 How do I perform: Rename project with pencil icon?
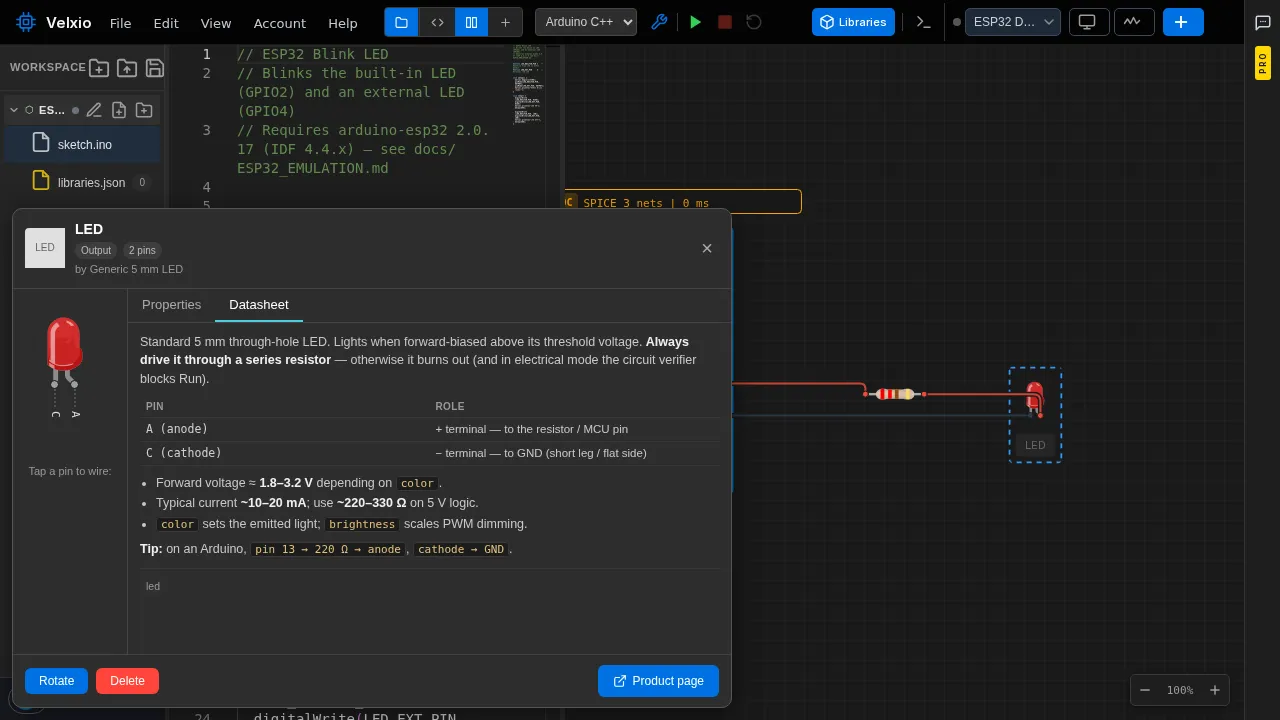coord(94,110)
